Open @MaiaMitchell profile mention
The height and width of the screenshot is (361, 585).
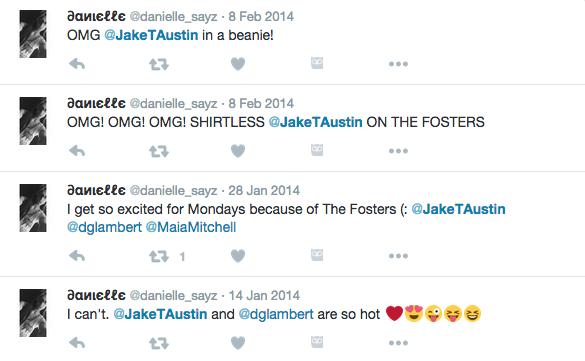[191, 227]
